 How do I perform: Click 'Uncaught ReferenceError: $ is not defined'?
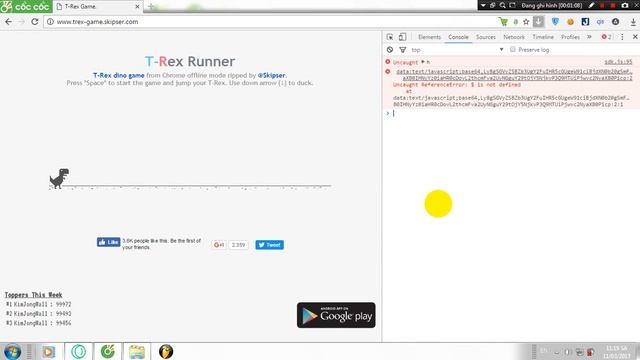point(456,84)
